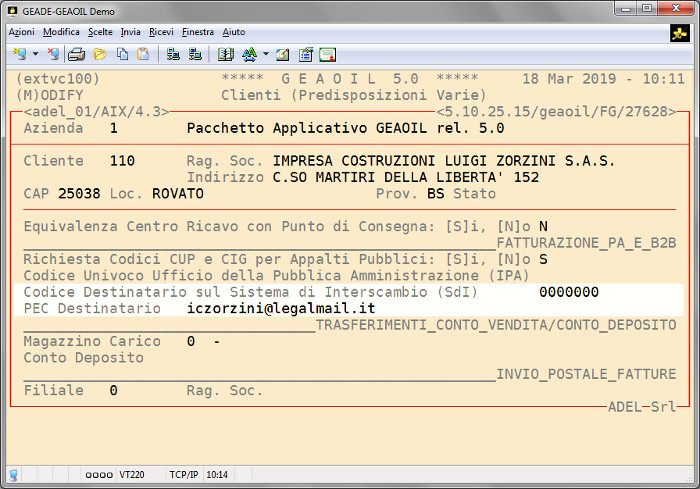700x489 pixels.
Task: Open the Aiuto menu
Action: [x=234, y=32]
